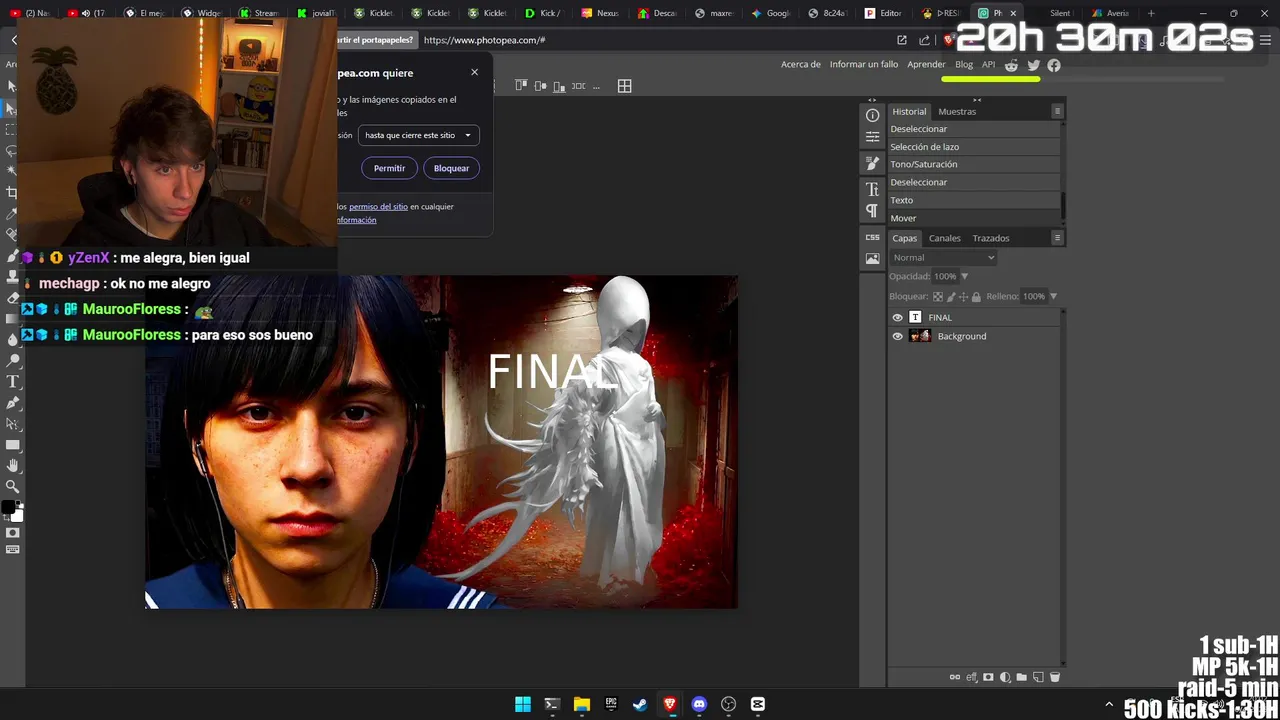Click the new folder icon in layers footer

(x=1021, y=677)
